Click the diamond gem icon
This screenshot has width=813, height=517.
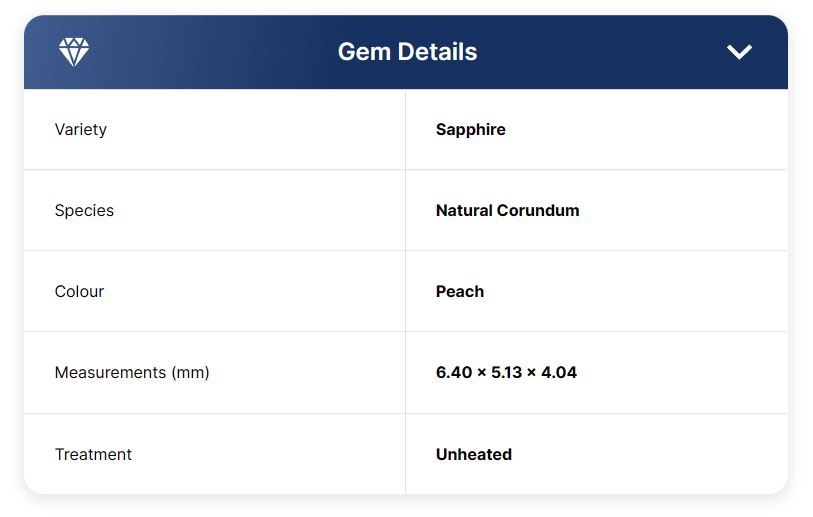click(74, 51)
